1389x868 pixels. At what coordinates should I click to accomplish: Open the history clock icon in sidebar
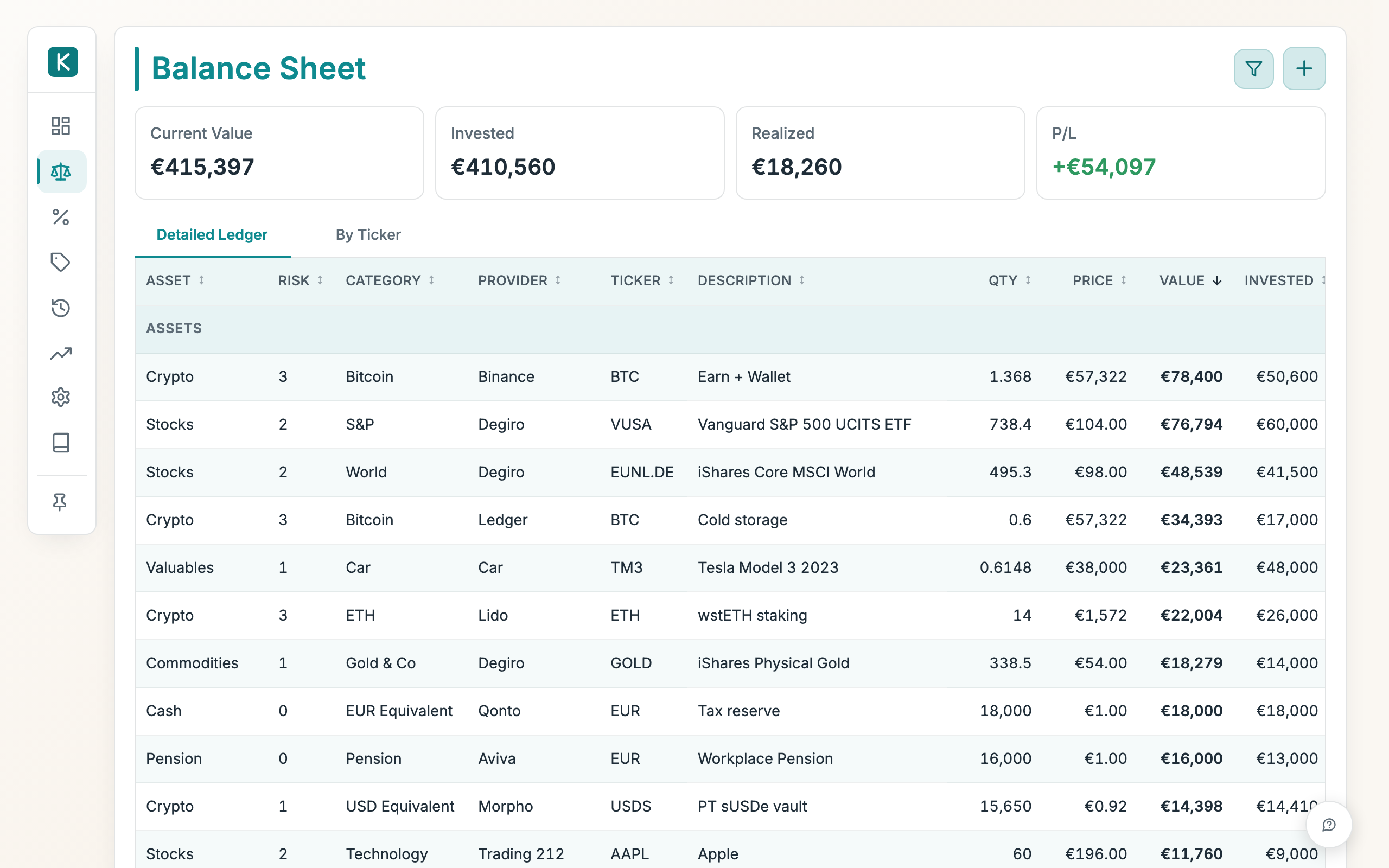(x=61, y=308)
